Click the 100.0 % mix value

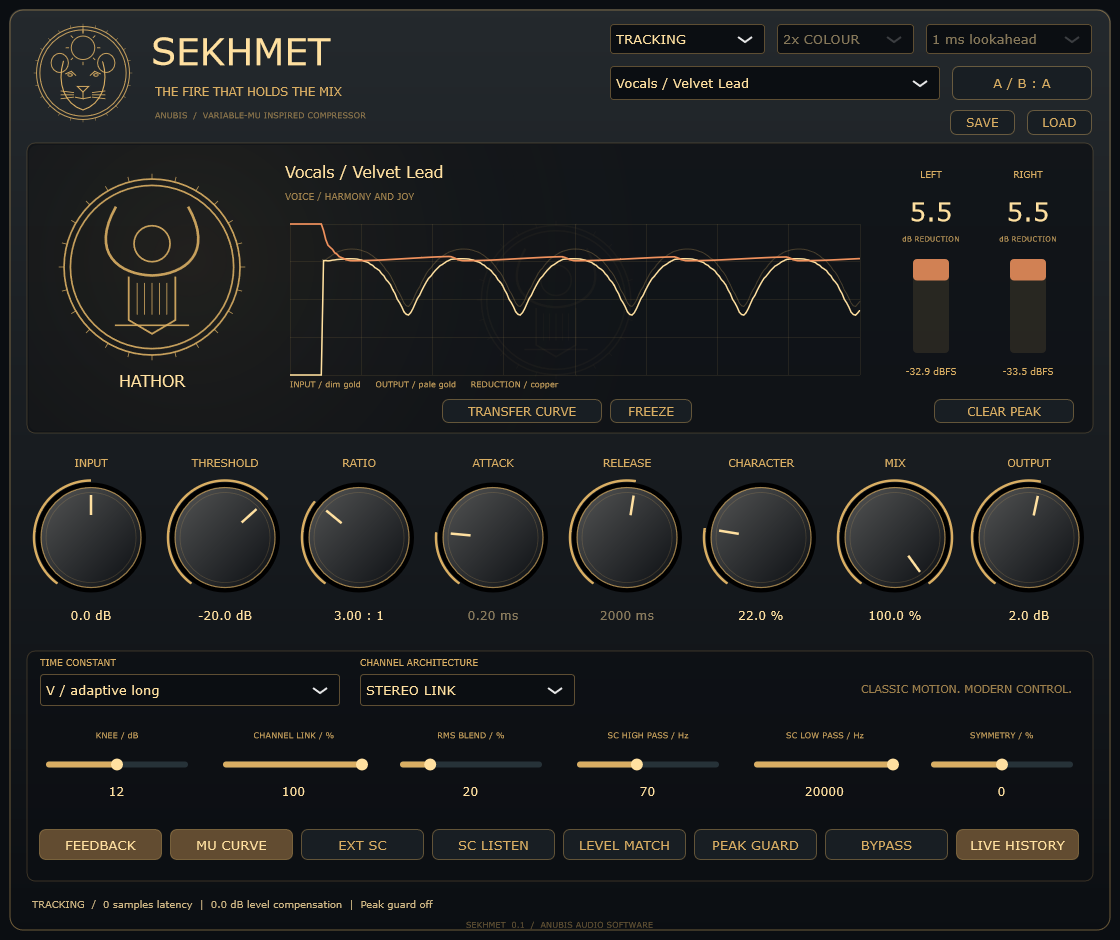pos(894,616)
